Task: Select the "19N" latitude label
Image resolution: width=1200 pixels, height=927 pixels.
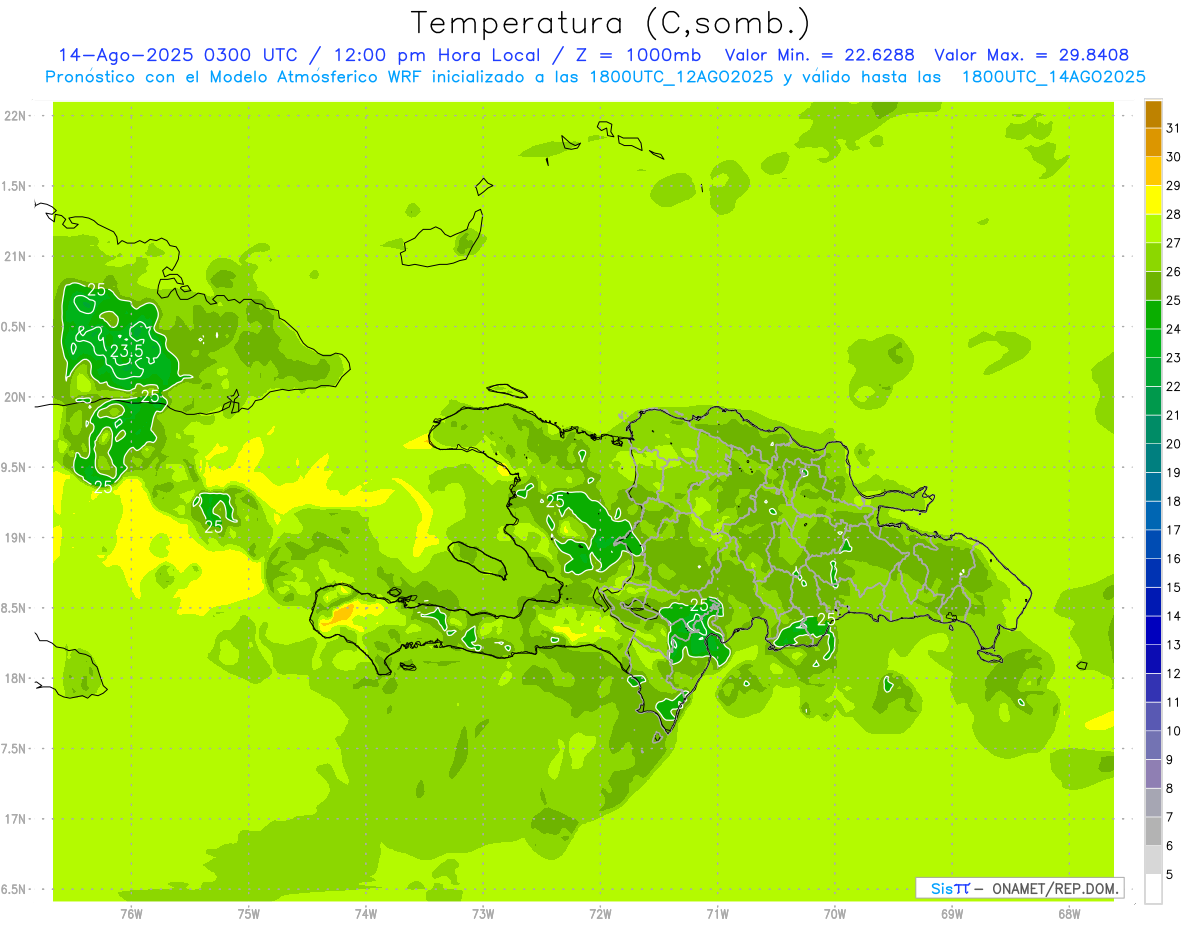Action: (x=15, y=538)
